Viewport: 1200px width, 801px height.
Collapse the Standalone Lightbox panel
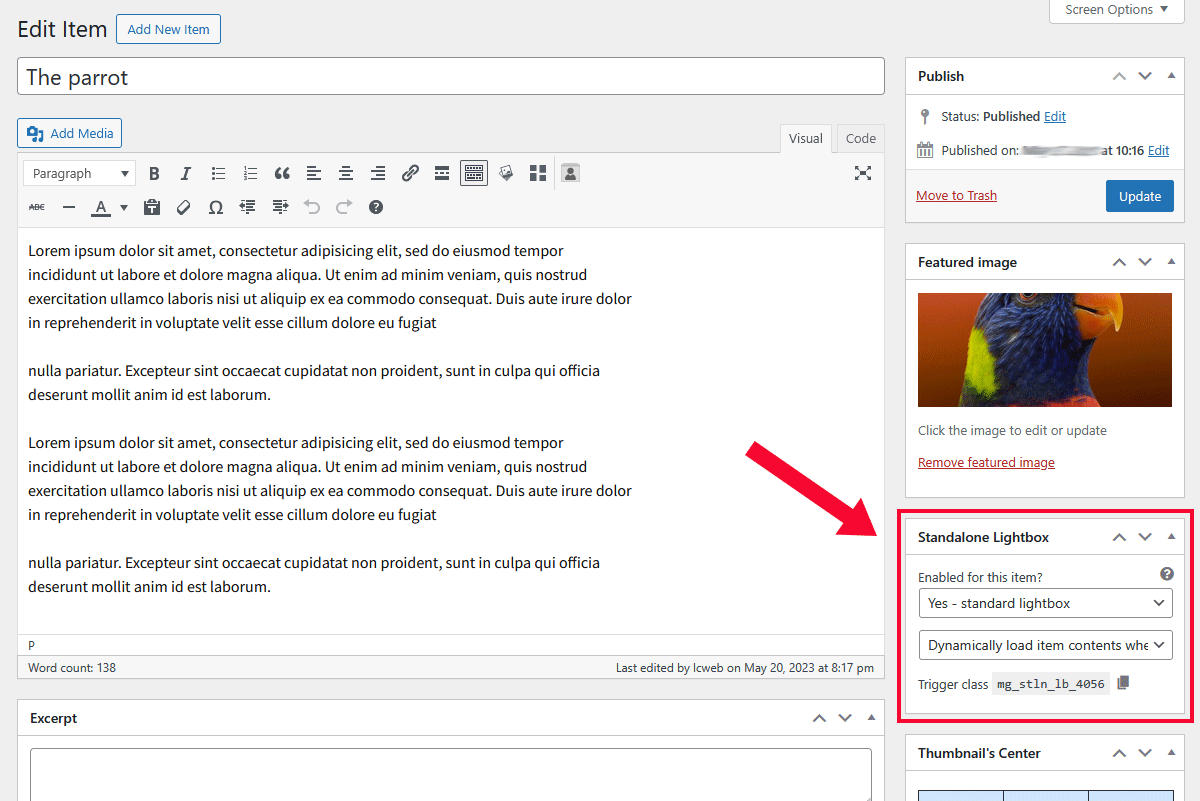1171,537
